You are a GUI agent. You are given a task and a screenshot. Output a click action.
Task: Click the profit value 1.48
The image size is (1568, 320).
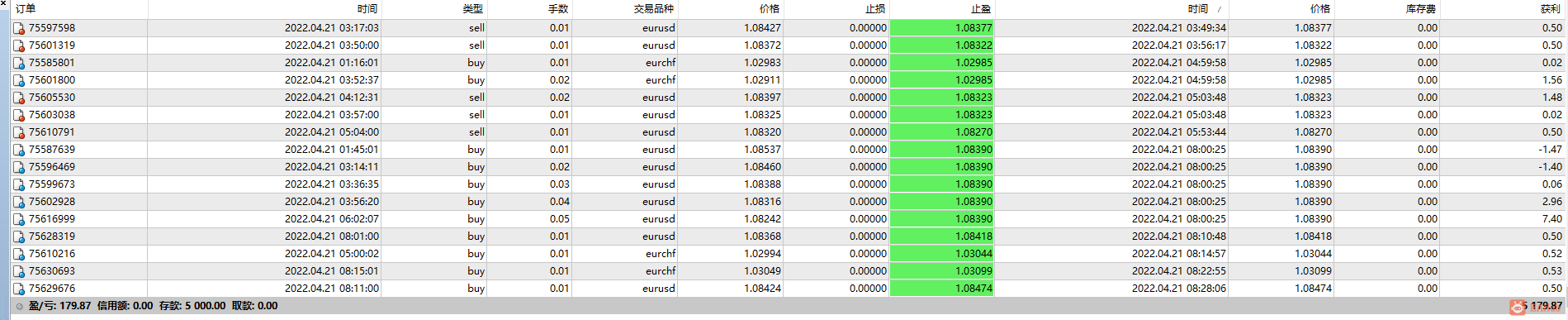(x=1551, y=98)
